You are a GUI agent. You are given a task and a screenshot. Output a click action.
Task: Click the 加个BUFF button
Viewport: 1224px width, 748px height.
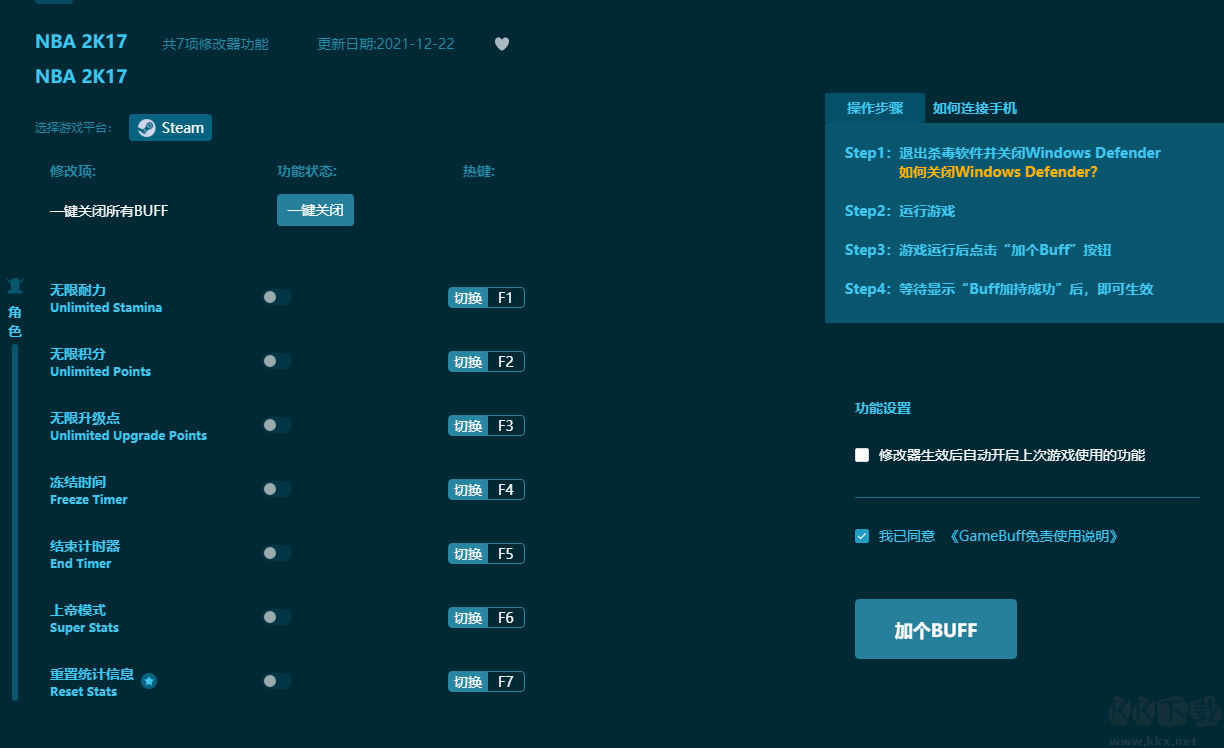coord(936,629)
